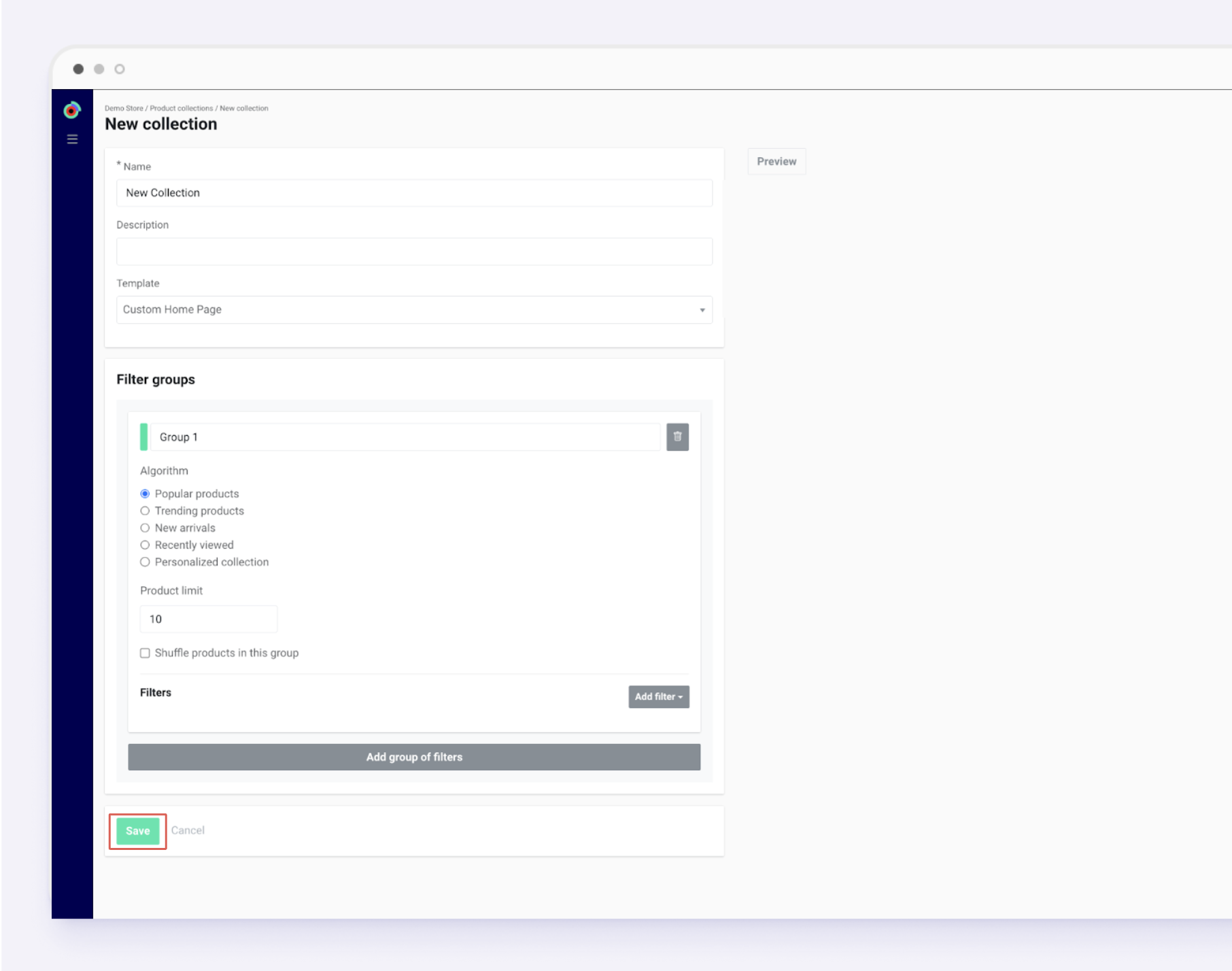1232x971 pixels.
Task: Click the Product limit field
Action: coord(209,619)
